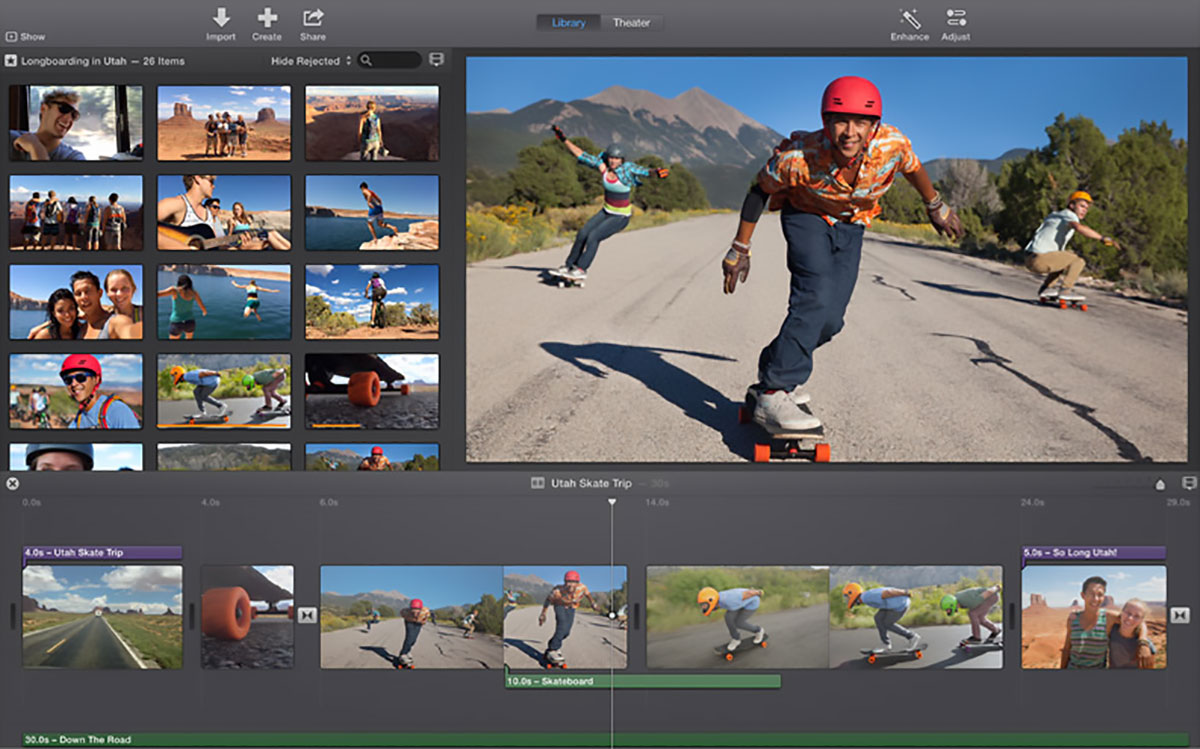Toggle the browser clip appearance icon
Image resolution: width=1200 pixels, height=749 pixels.
436,60
